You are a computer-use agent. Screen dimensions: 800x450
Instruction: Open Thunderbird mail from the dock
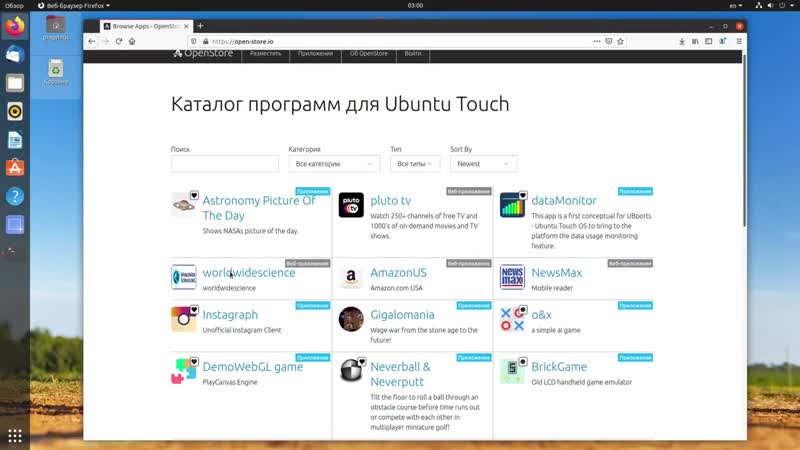(15, 54)
